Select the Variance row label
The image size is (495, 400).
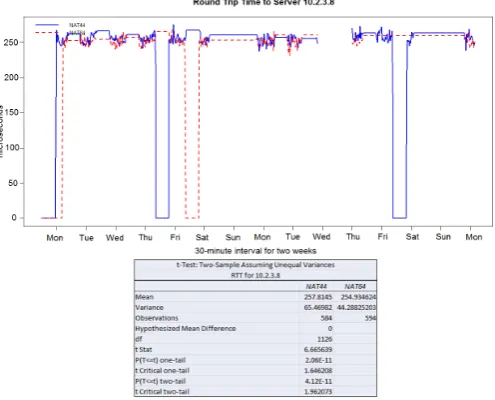(x=149, y=307)
